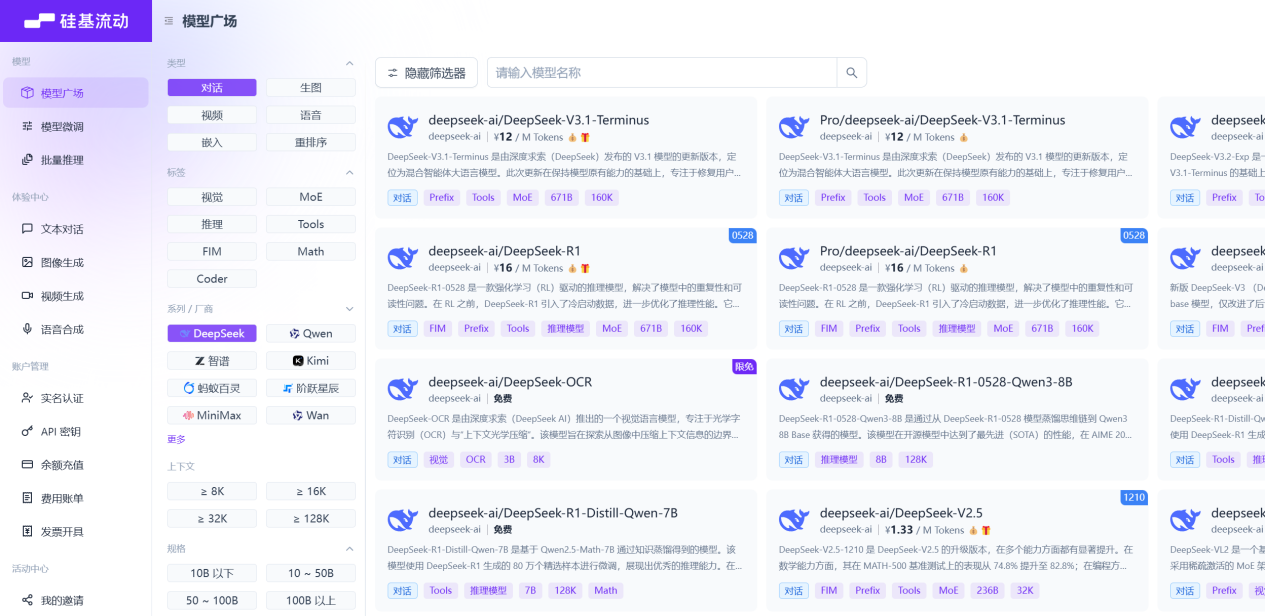Screen dimensions: 1265x616
Task: Select the 50 ~ 100B size filter
Action: 212,600
